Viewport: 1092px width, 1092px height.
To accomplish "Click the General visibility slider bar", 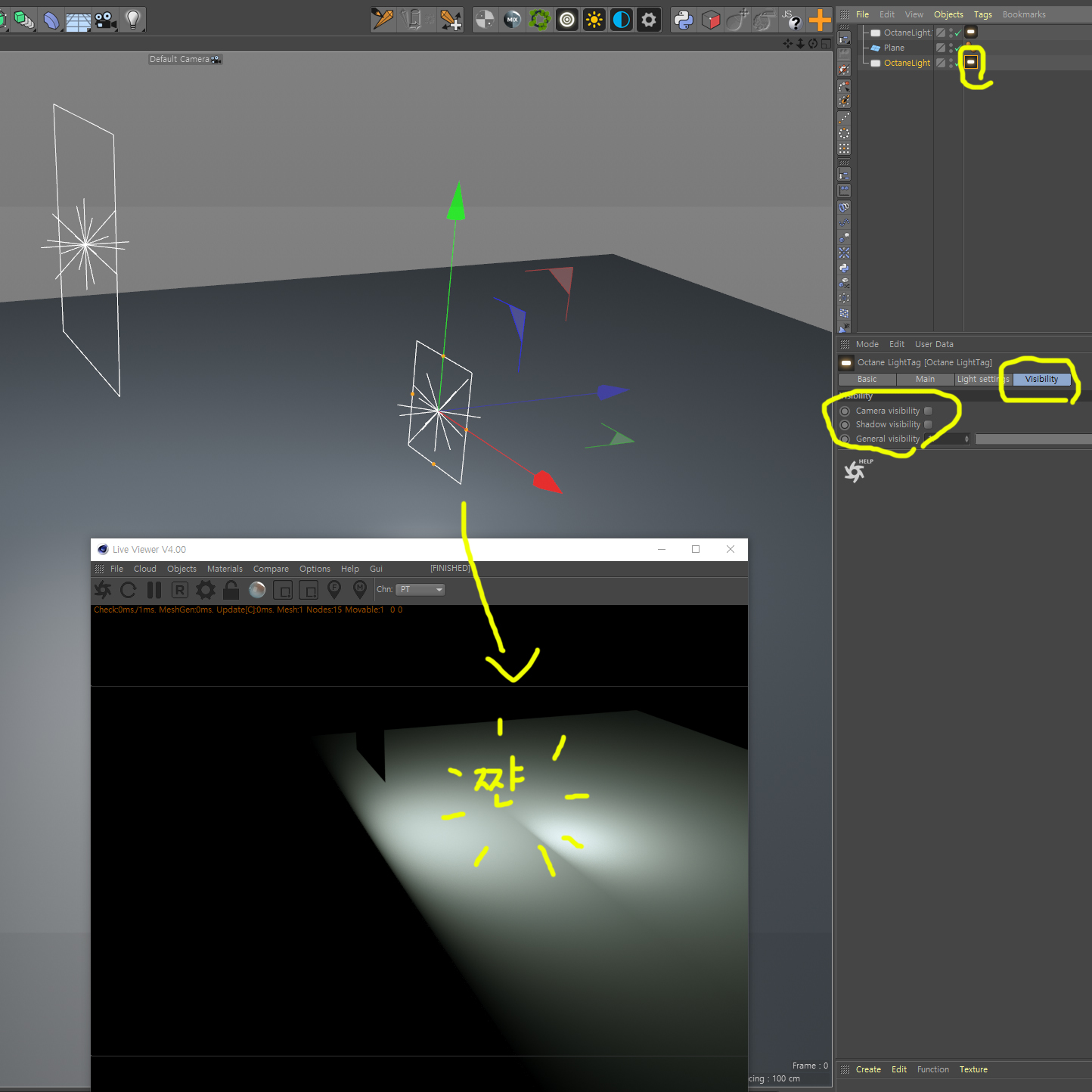I will point(1033,439).
